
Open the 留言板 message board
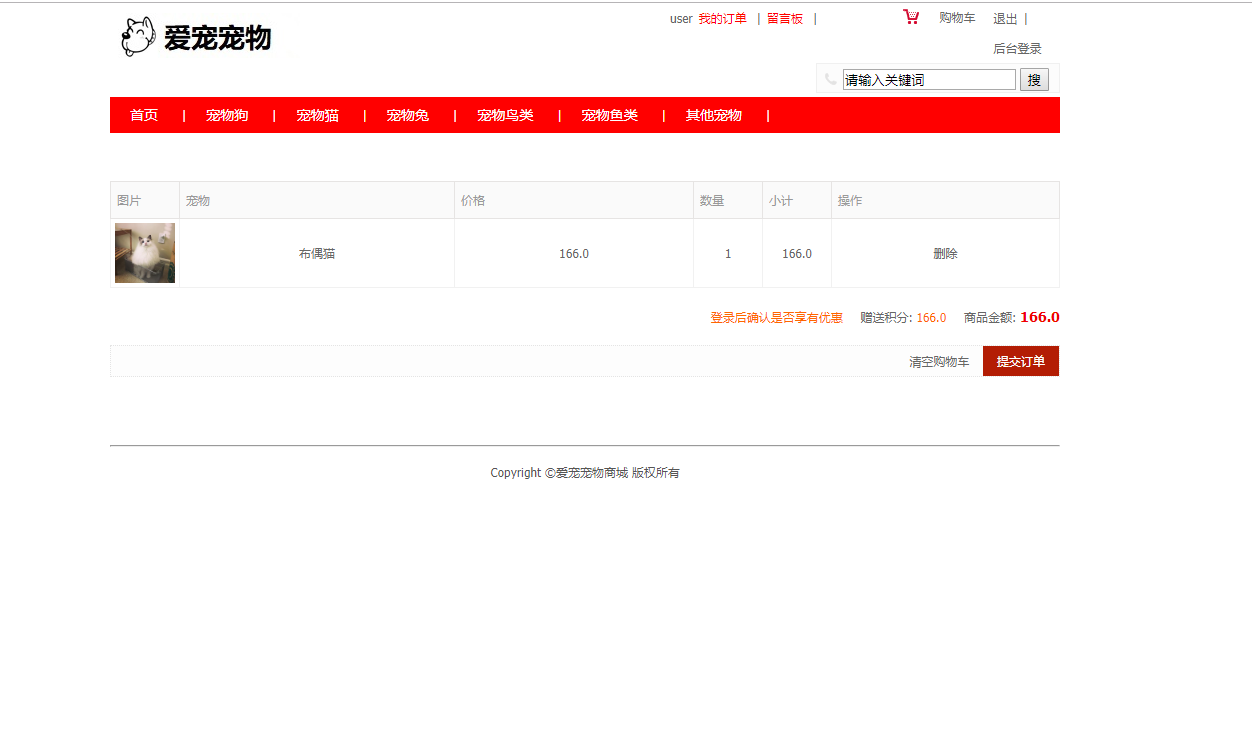coord(786,18)
